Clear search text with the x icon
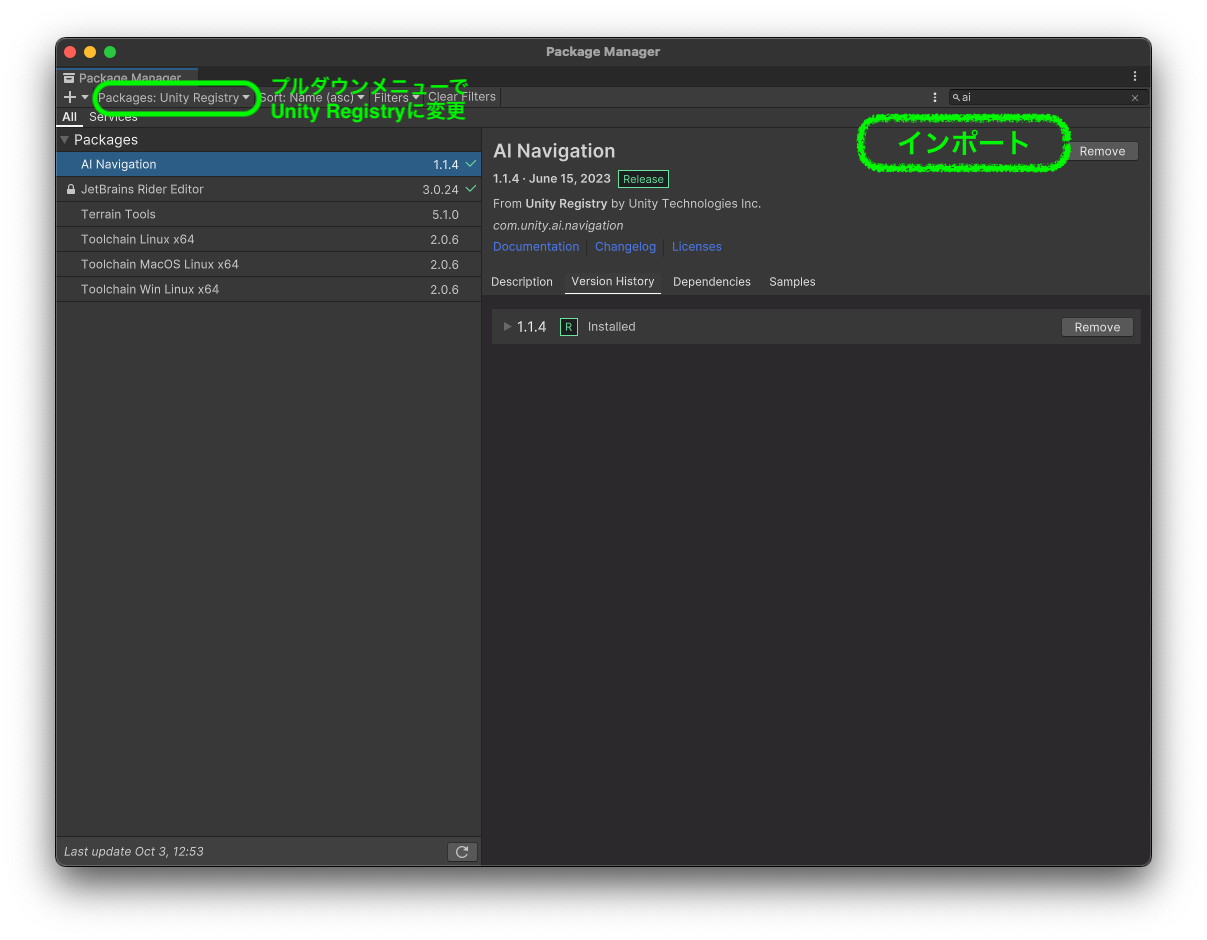Screen dimensions: 1207x940 point(1135,98)
